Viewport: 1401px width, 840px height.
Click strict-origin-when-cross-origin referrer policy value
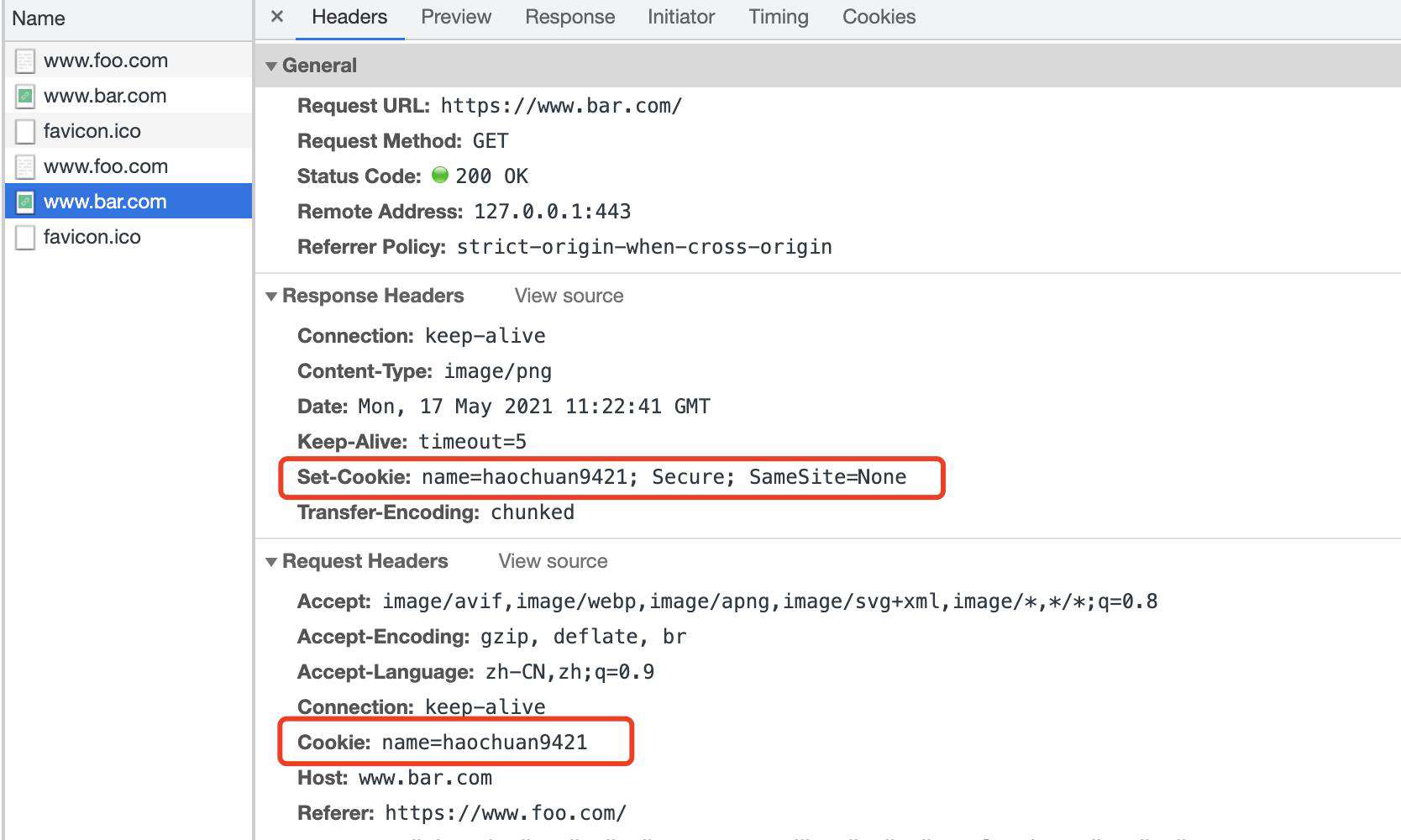[644, 247]
